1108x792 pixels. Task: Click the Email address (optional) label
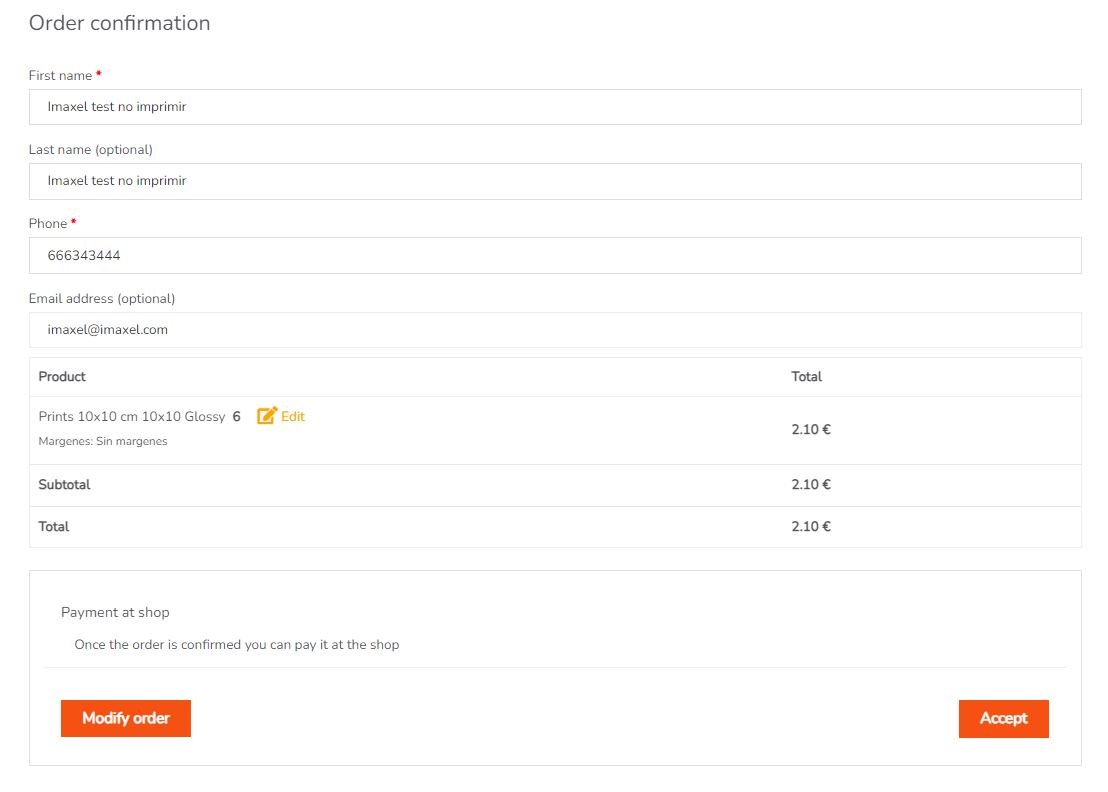point(102,298)
